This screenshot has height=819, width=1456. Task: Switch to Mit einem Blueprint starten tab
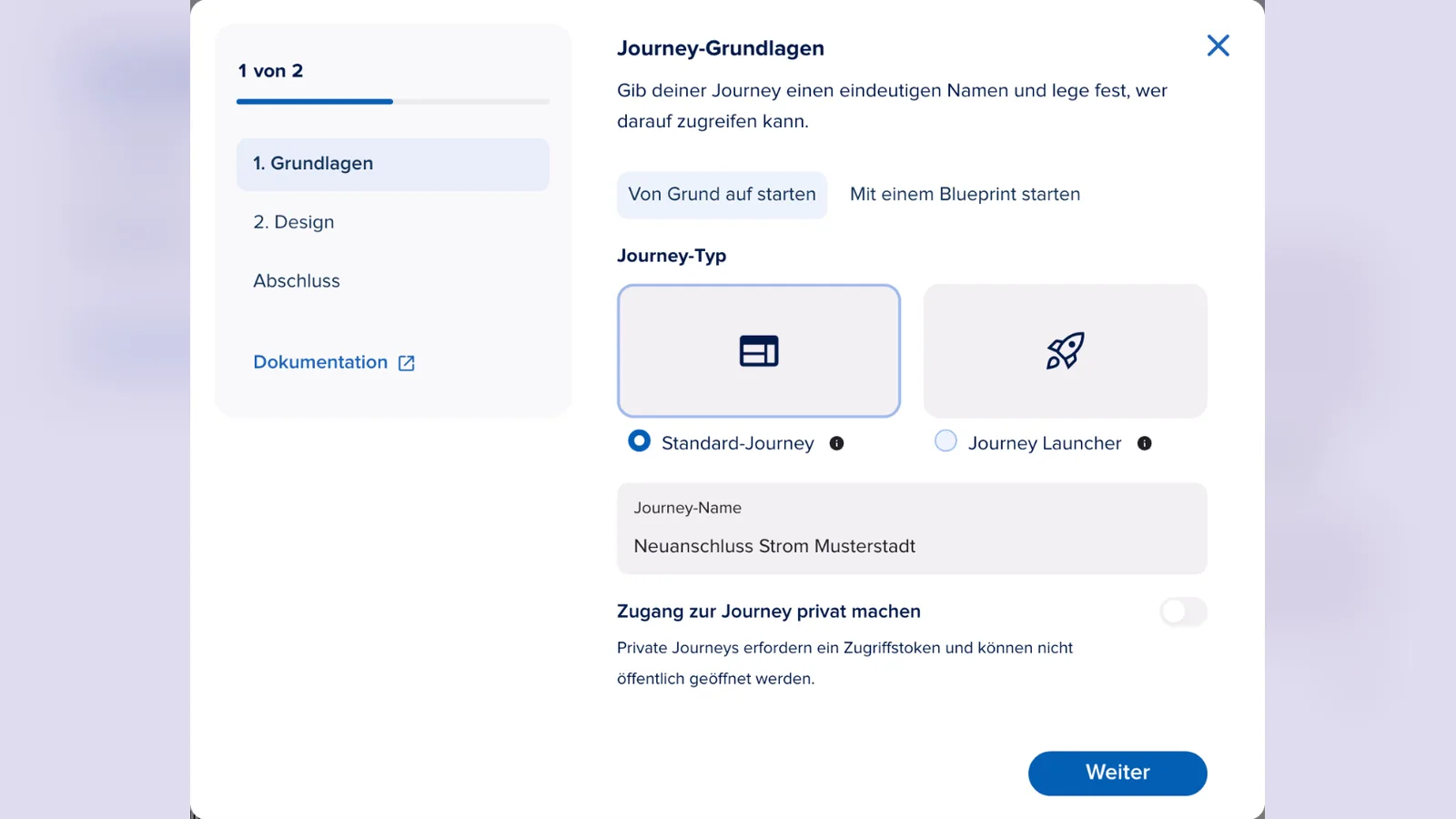point(965,195)
